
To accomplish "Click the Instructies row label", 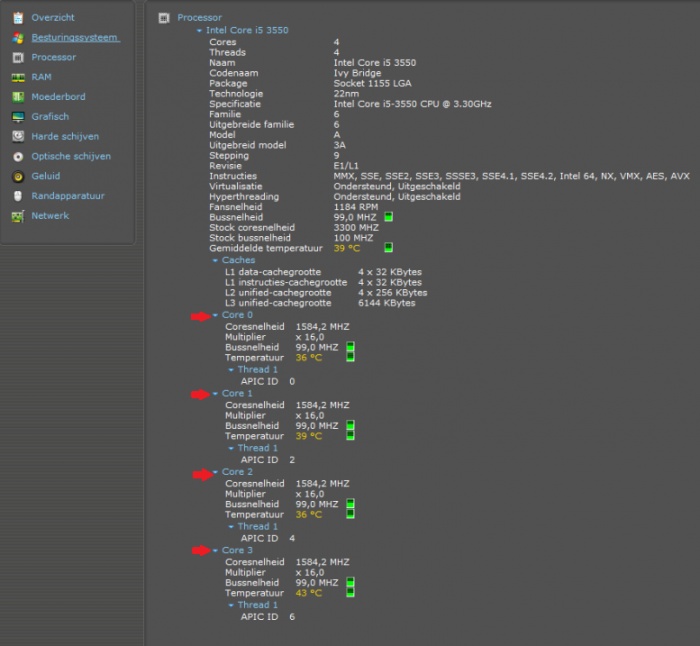I will point(233,176).
